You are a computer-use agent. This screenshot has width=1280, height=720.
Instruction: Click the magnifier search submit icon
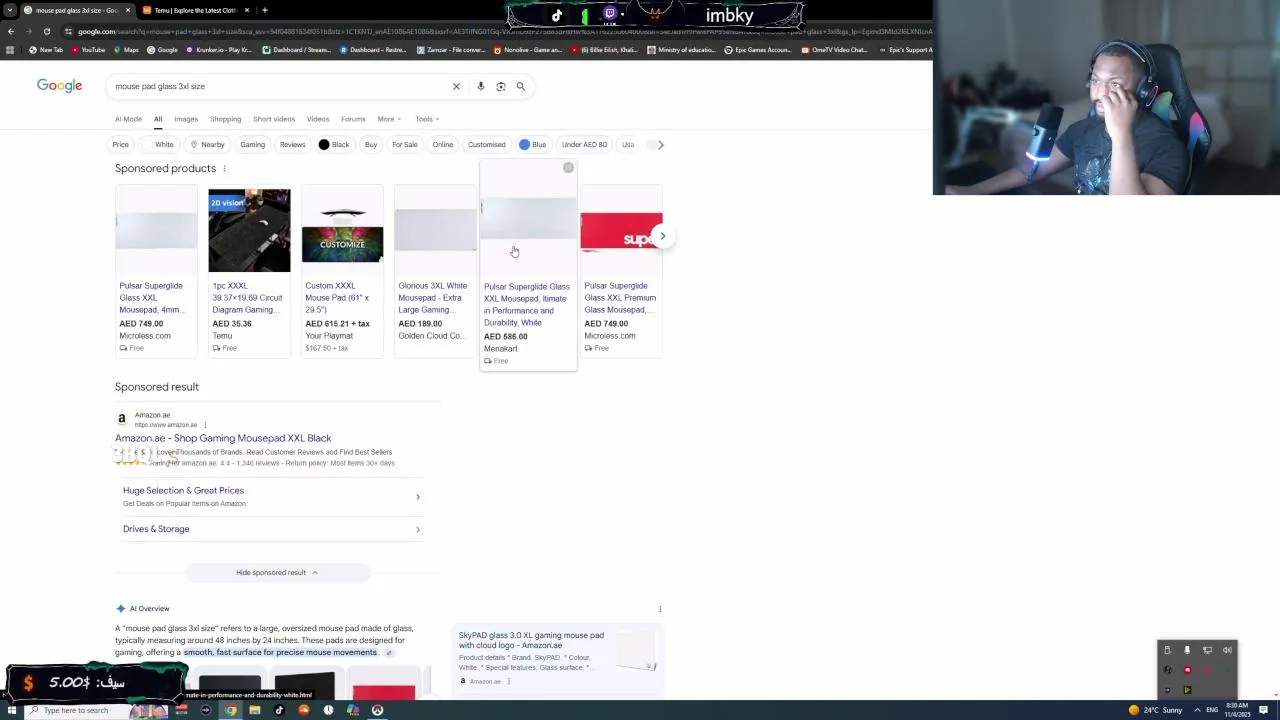[x=520, y=86]
